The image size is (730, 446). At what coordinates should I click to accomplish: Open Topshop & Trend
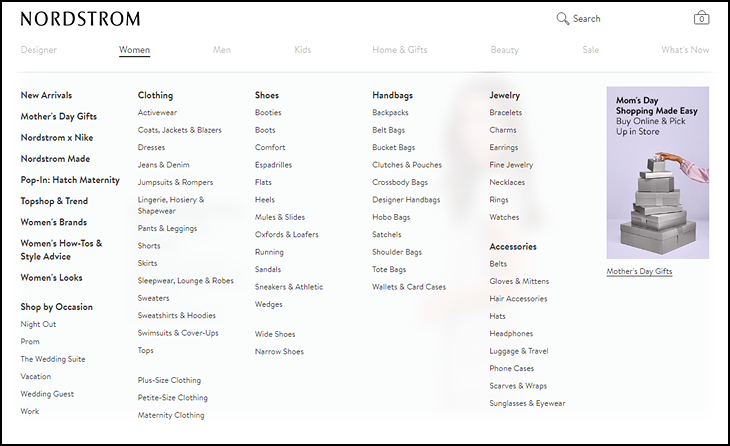(x=54, y=201)
